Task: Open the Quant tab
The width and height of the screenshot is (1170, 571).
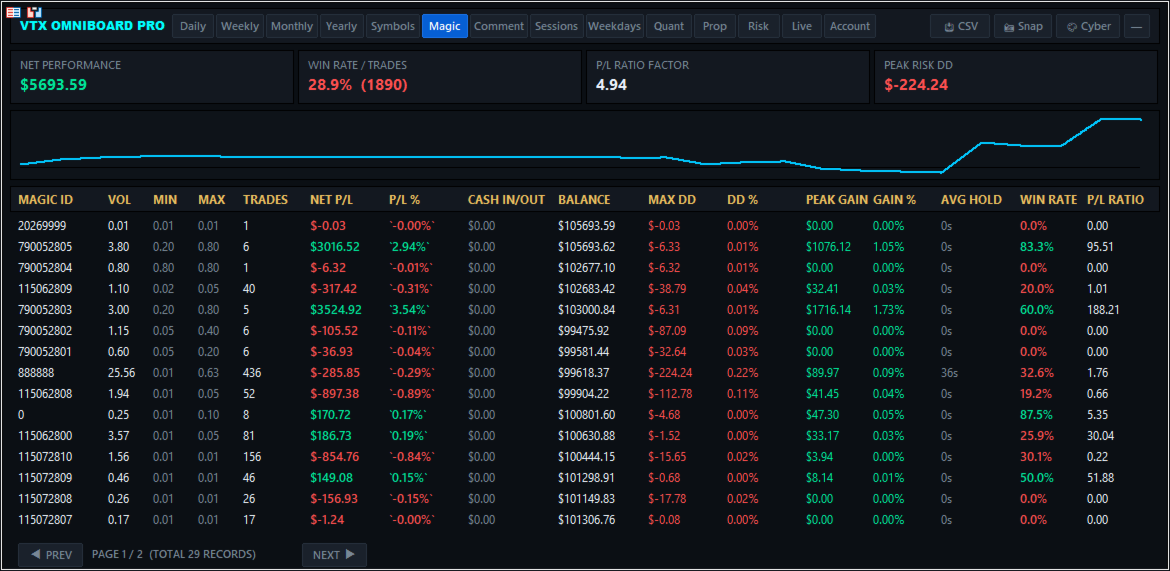Action: click(669, 26)
